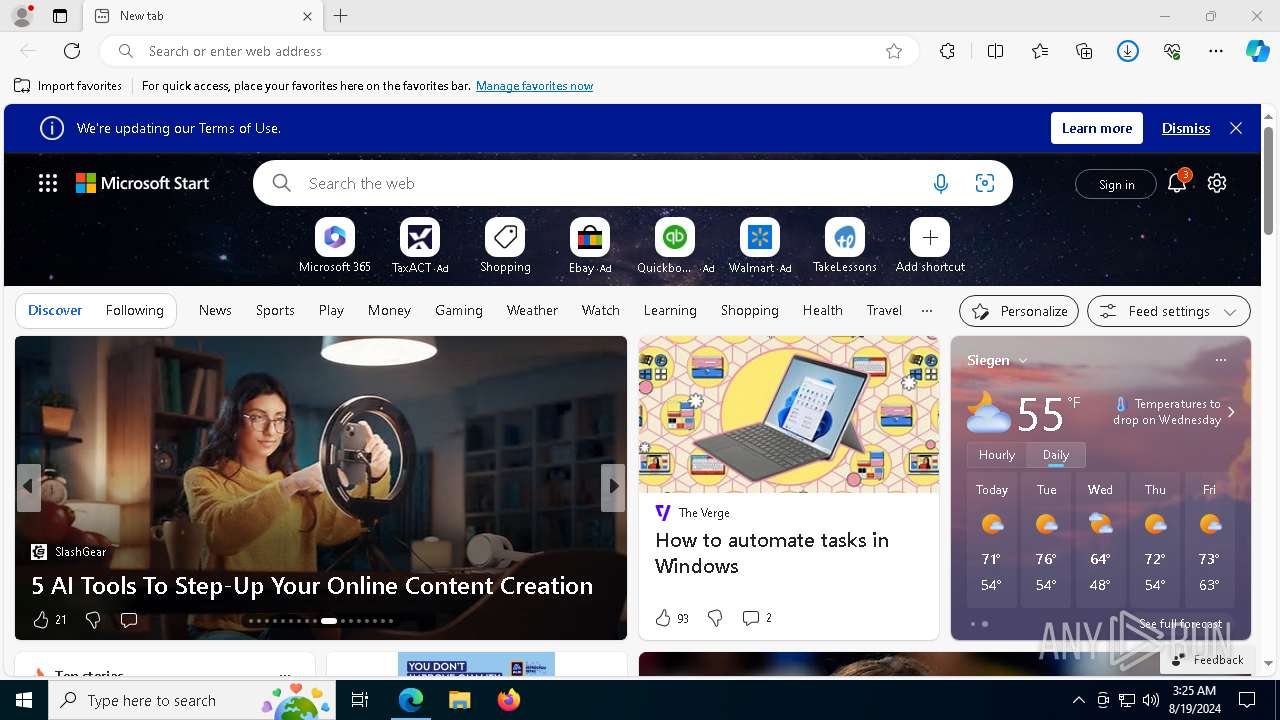Screen dimensions: 1280x720
Task: Switch to the Discover tab
Action: [55, 311]
